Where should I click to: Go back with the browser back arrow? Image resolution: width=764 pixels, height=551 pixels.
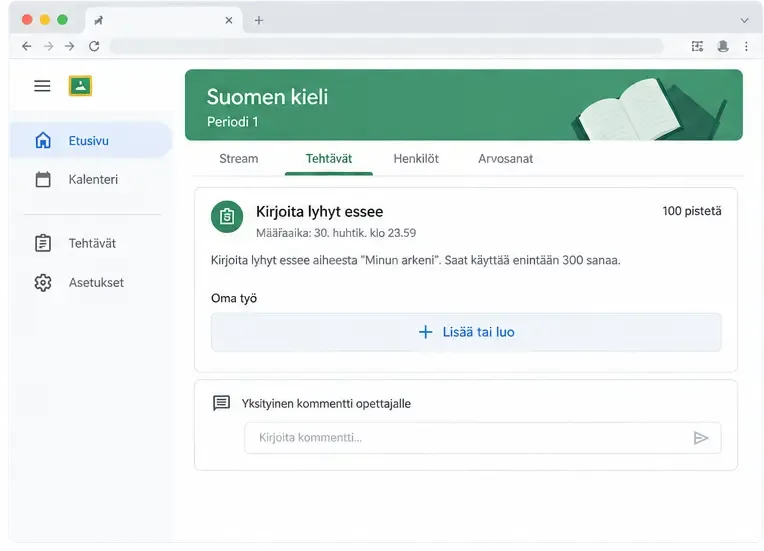[27, 46]
